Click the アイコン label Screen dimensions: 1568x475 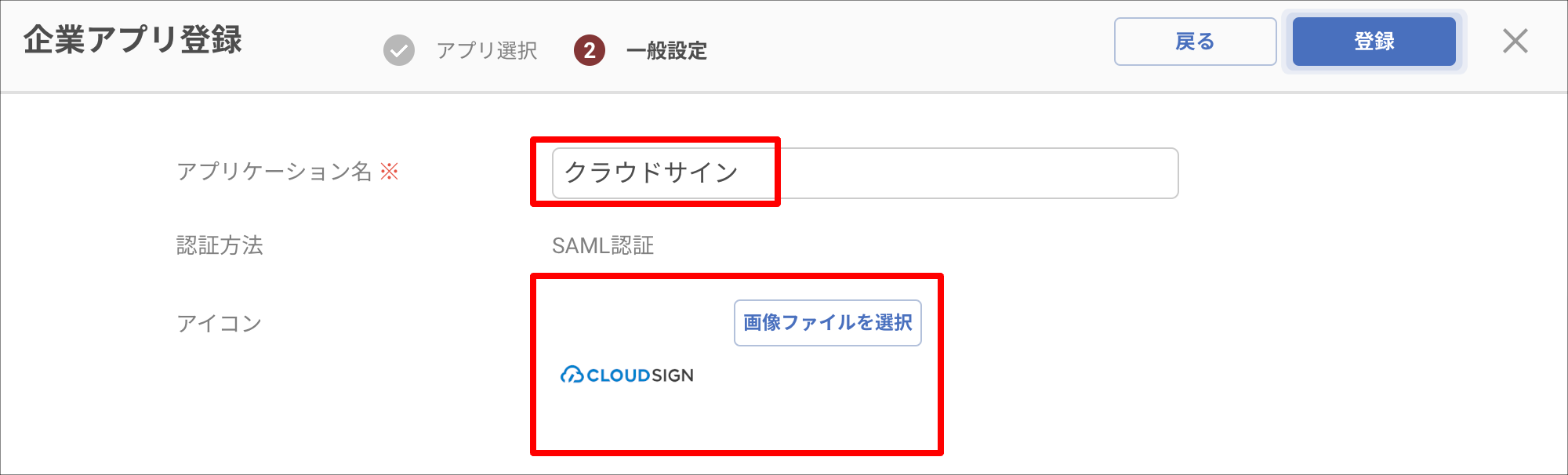point(219,323)
